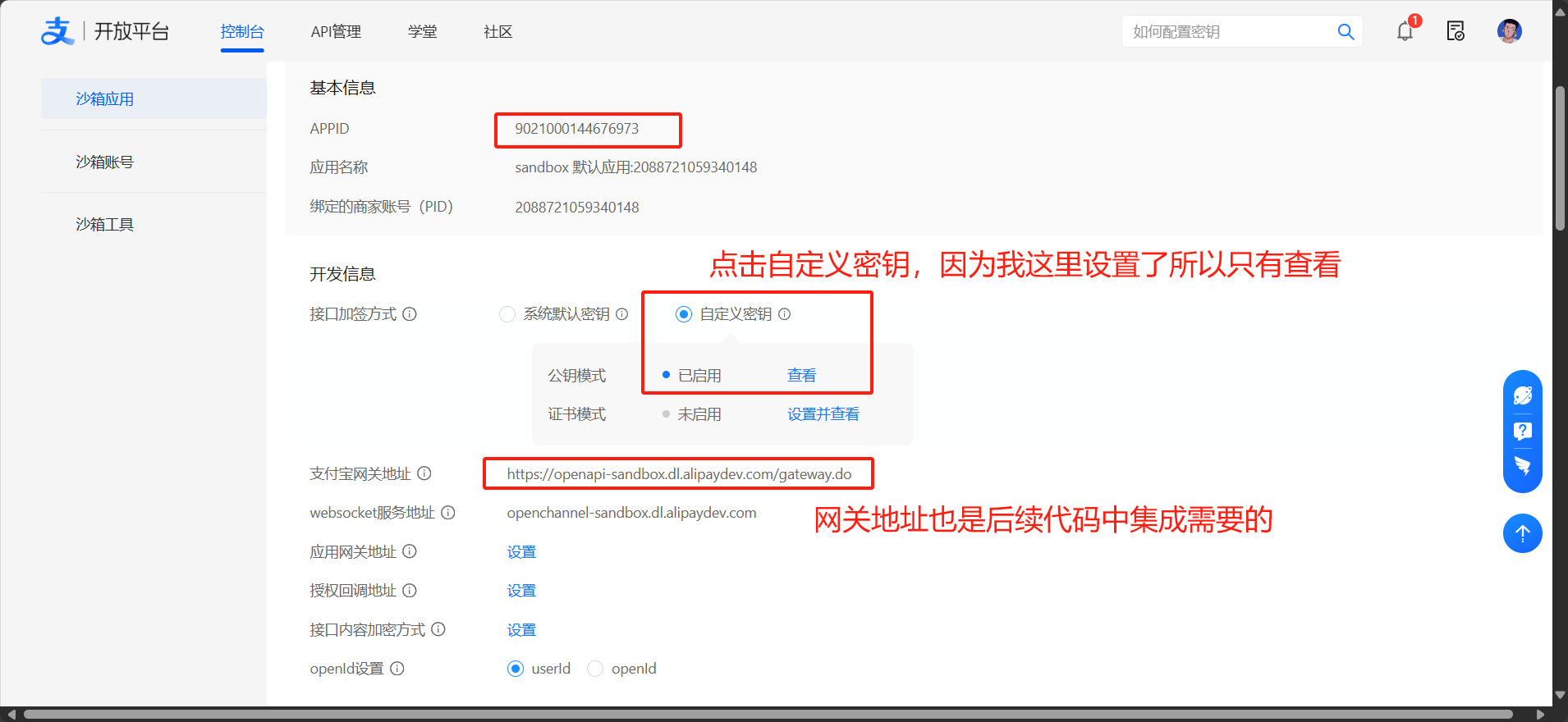The height and width of the screenshot is (722, 1568).
Task: Select 沙箱应用 in the sidebar
Action: 154,98
